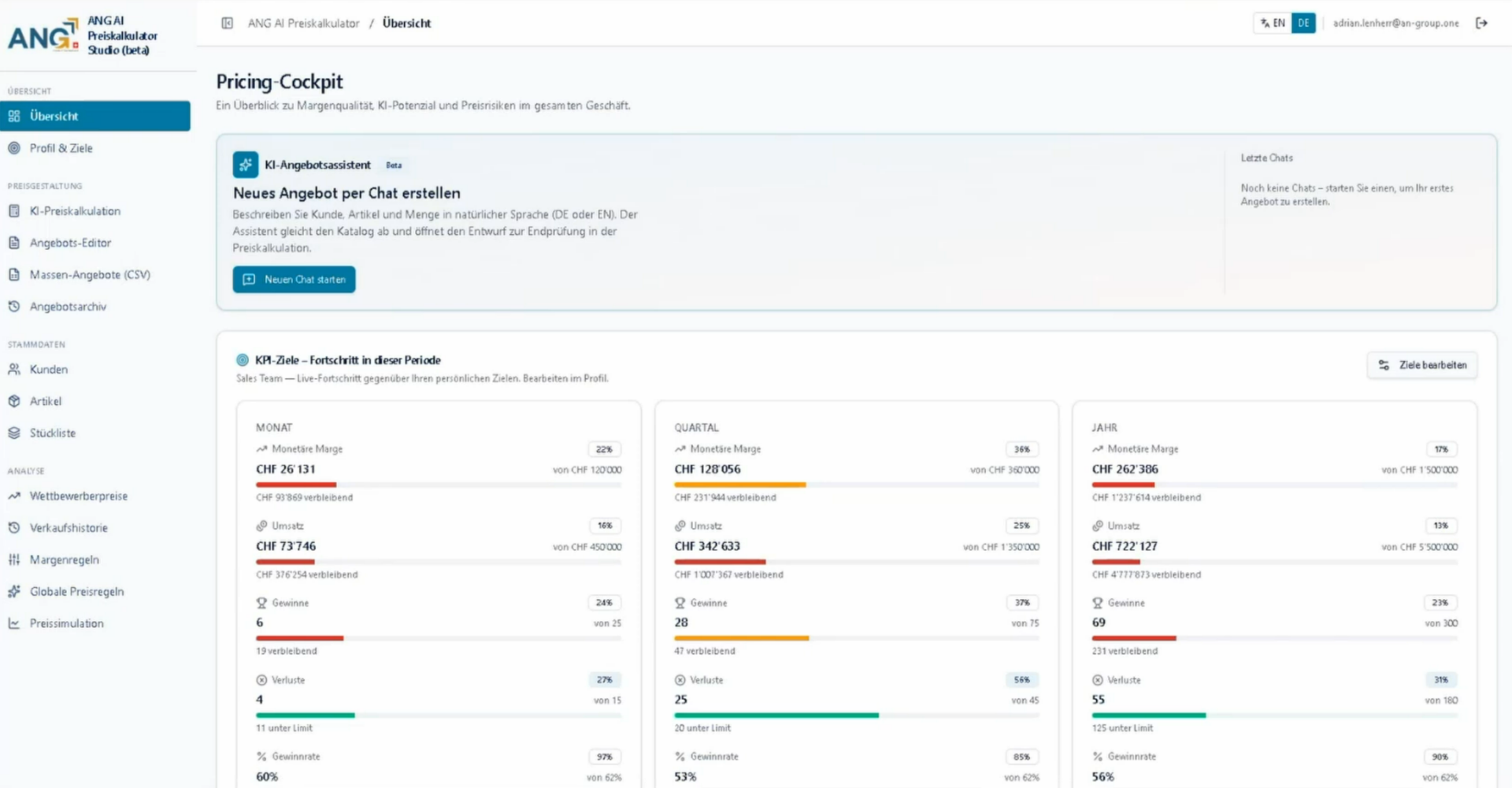Click the MONAT Gewinnrate value 60%

click(x=267, y=777)
